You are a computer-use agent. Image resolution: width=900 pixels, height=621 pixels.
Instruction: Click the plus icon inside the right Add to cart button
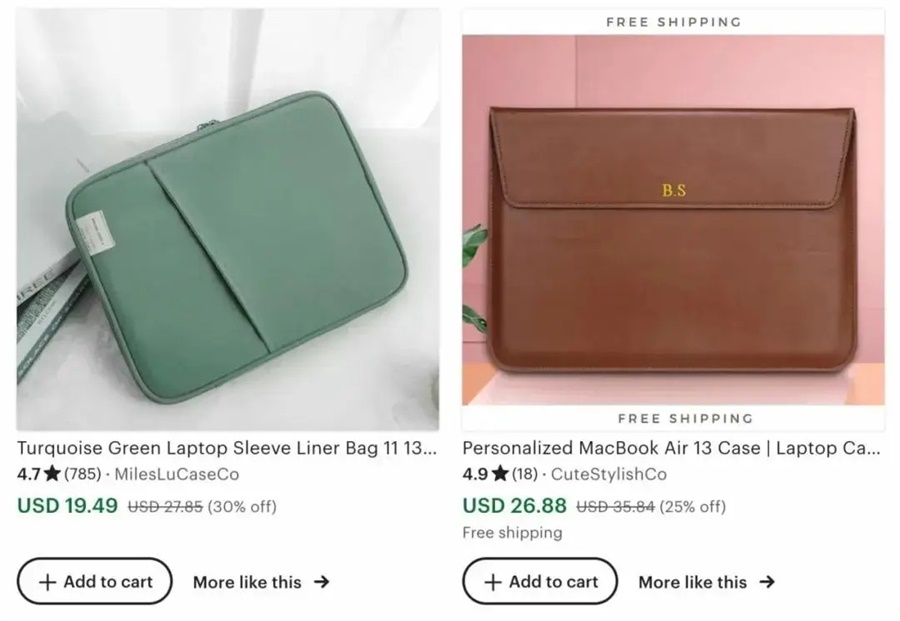pos(491,581)
